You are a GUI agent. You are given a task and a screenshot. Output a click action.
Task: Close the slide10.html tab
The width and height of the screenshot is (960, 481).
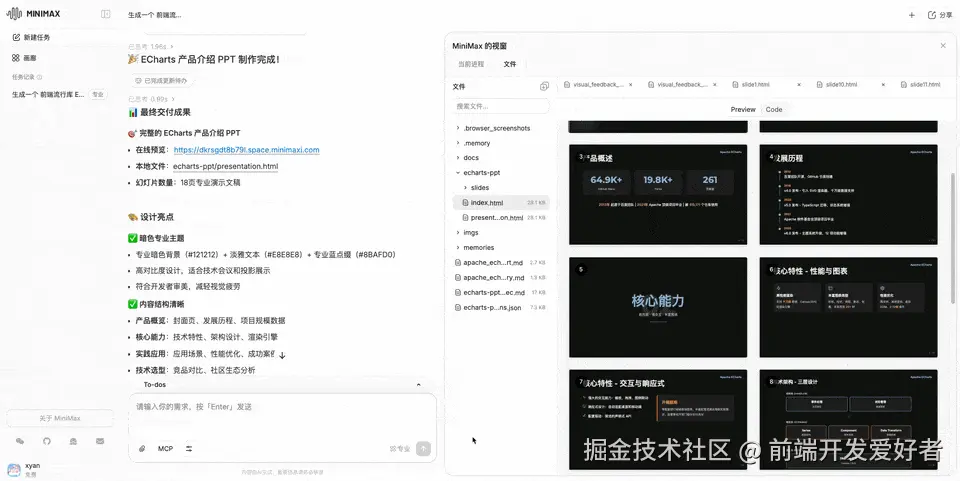[883, 85]
